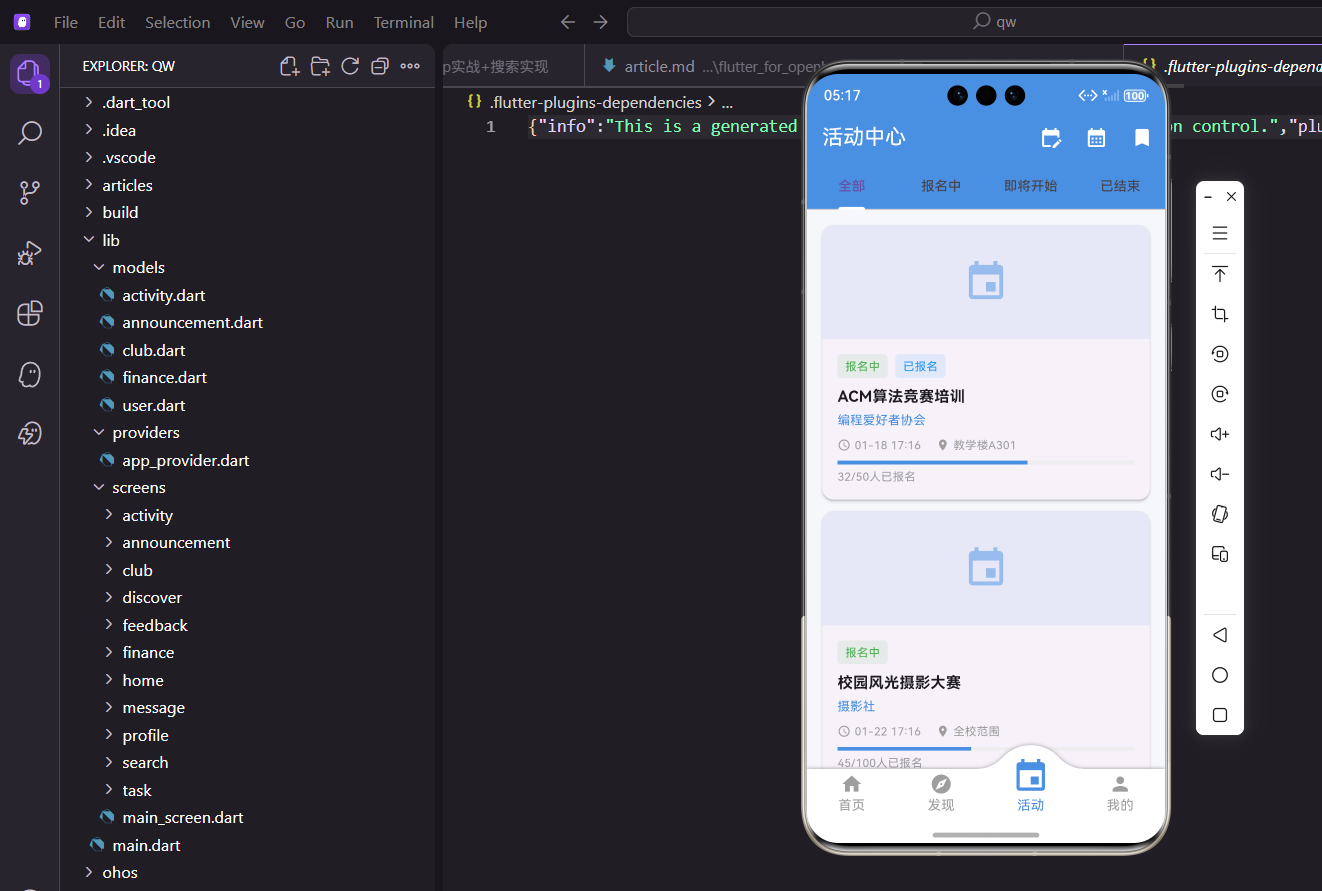The width and height of the screenshot is (1322, 891).
Task: Open the File menu
Action: click(x=66, y=22)
